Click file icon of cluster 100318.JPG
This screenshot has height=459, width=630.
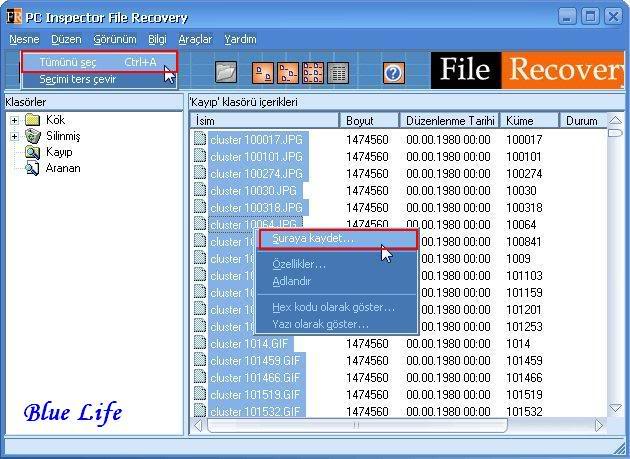coord(200,207)
